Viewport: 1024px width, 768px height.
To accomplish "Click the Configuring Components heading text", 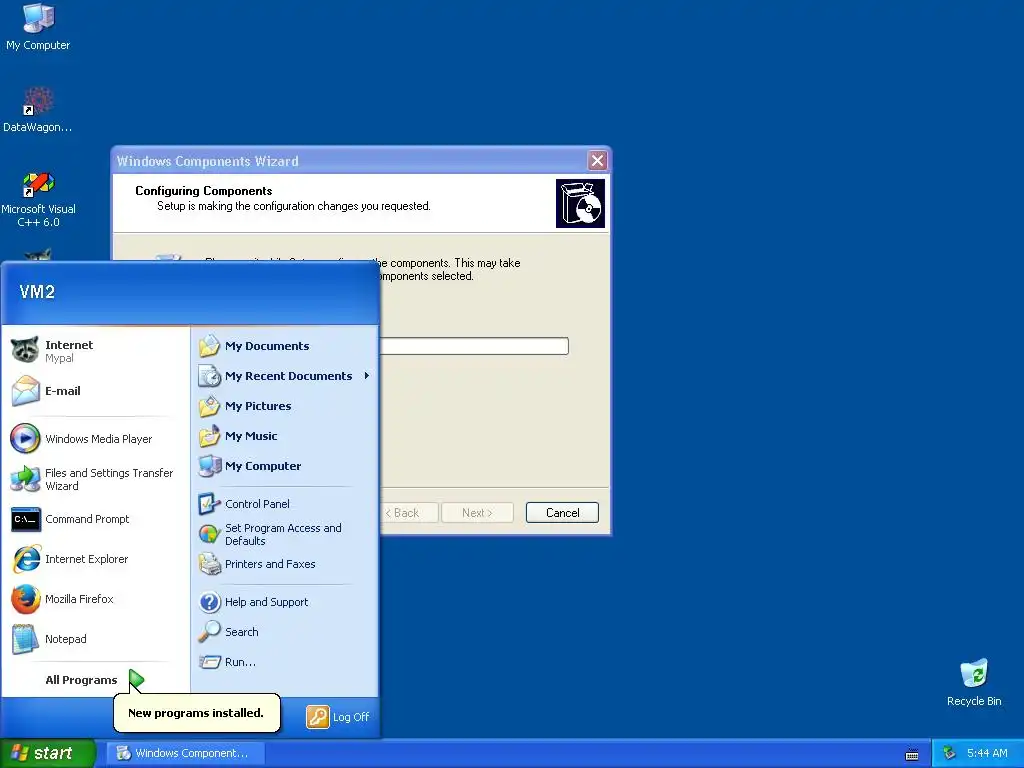I will (x=204, y=191).
